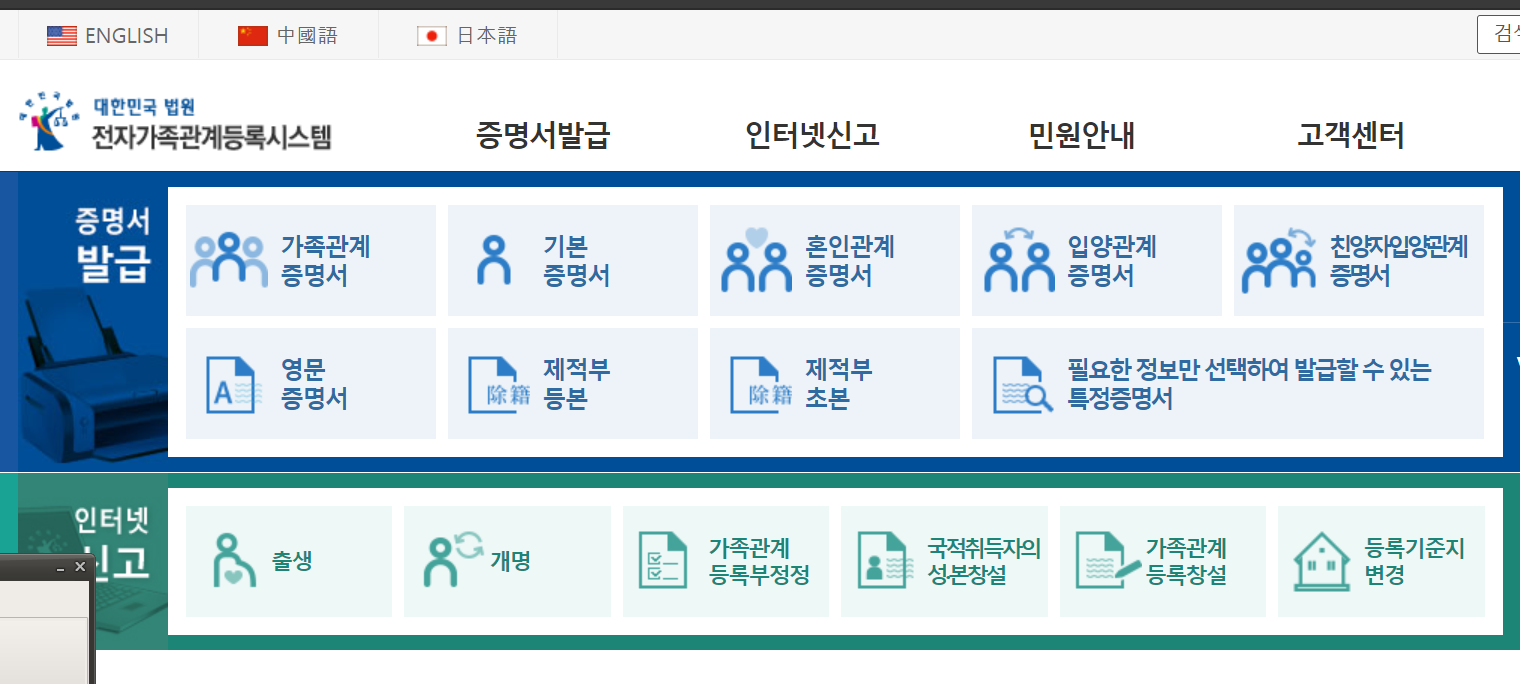The width and height of the screenshot is (1520, 684).
Task: Switch site language to ENGLISH
Action: pos(108,35)
